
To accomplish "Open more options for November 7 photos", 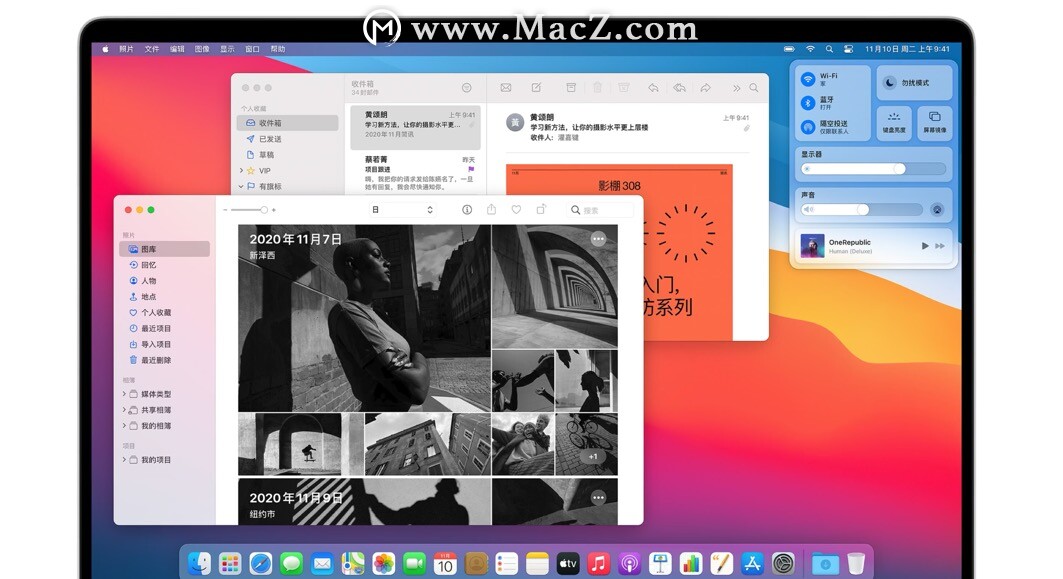I will click(598, 239).
